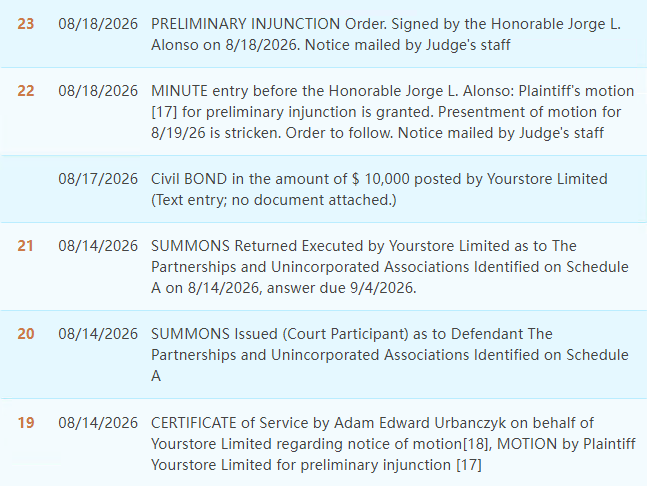Click the 08/17/2026 Civil BOND date

[x=98, y=179]
